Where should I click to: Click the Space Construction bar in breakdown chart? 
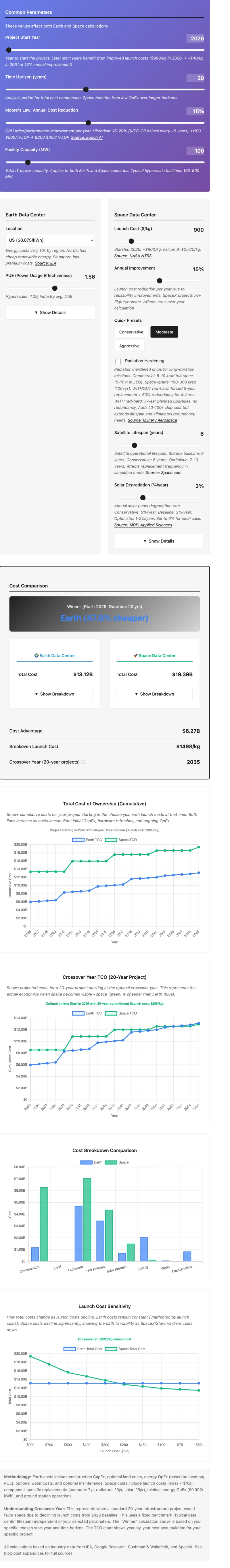pyautogui.click(x=44, y=1224)
